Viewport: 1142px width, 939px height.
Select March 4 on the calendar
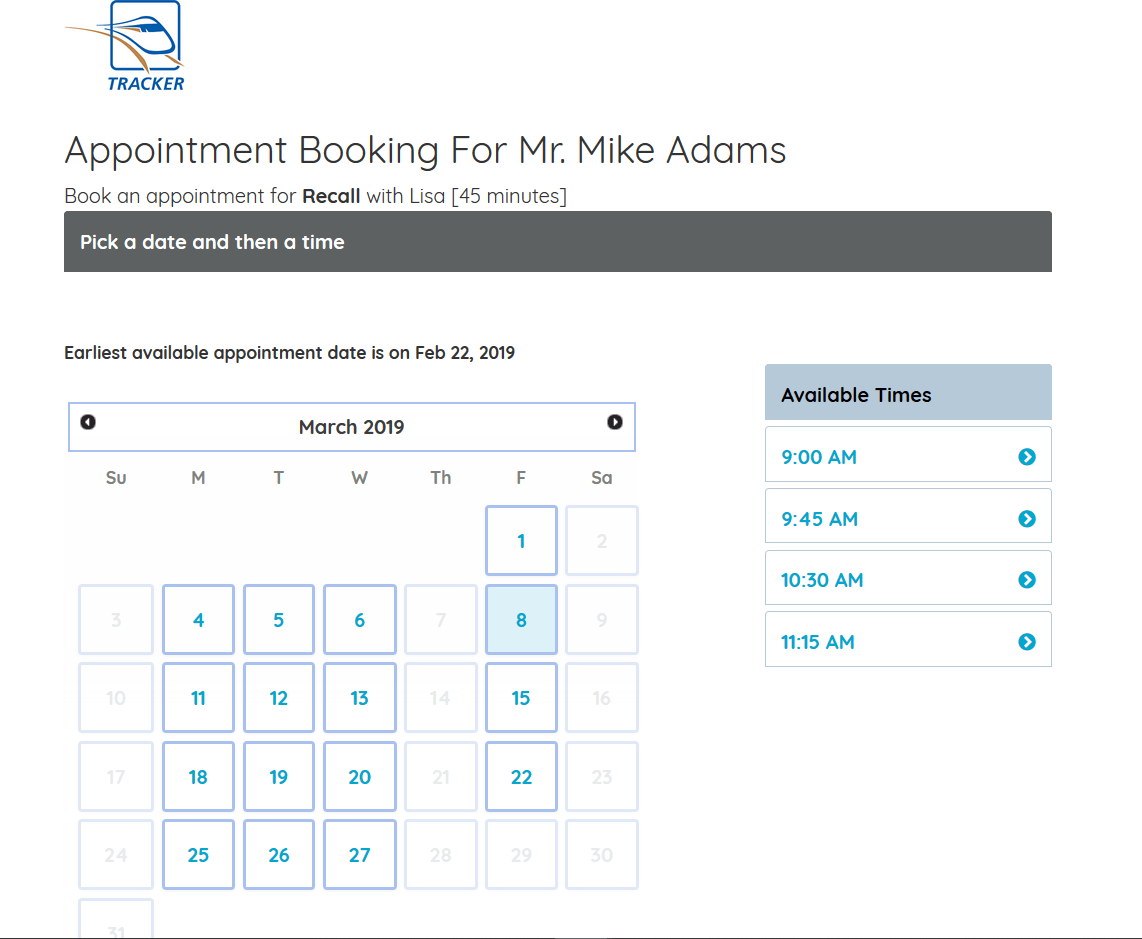click(198, 619)
